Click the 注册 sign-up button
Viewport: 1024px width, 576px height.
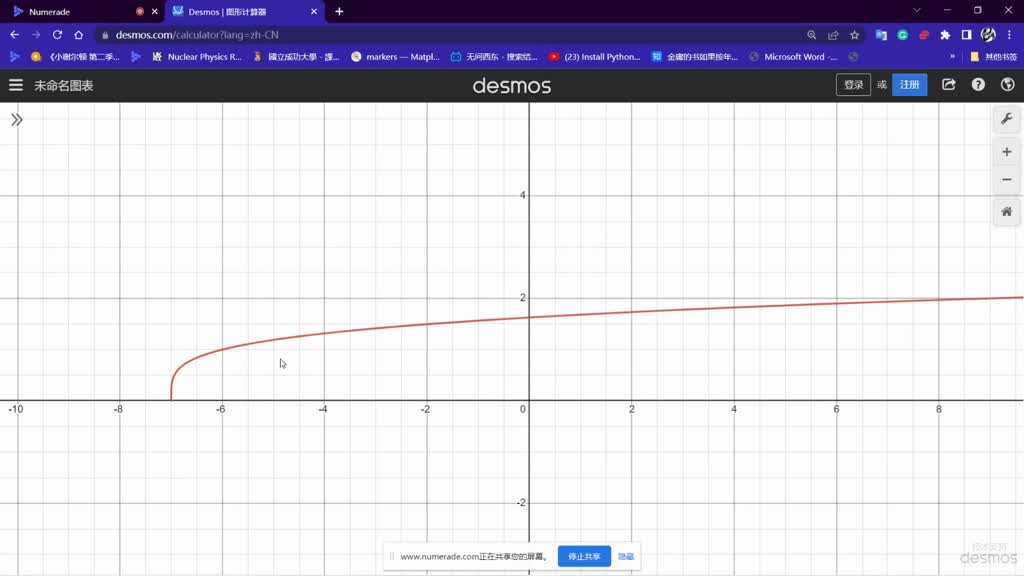(x=909, y=85)
